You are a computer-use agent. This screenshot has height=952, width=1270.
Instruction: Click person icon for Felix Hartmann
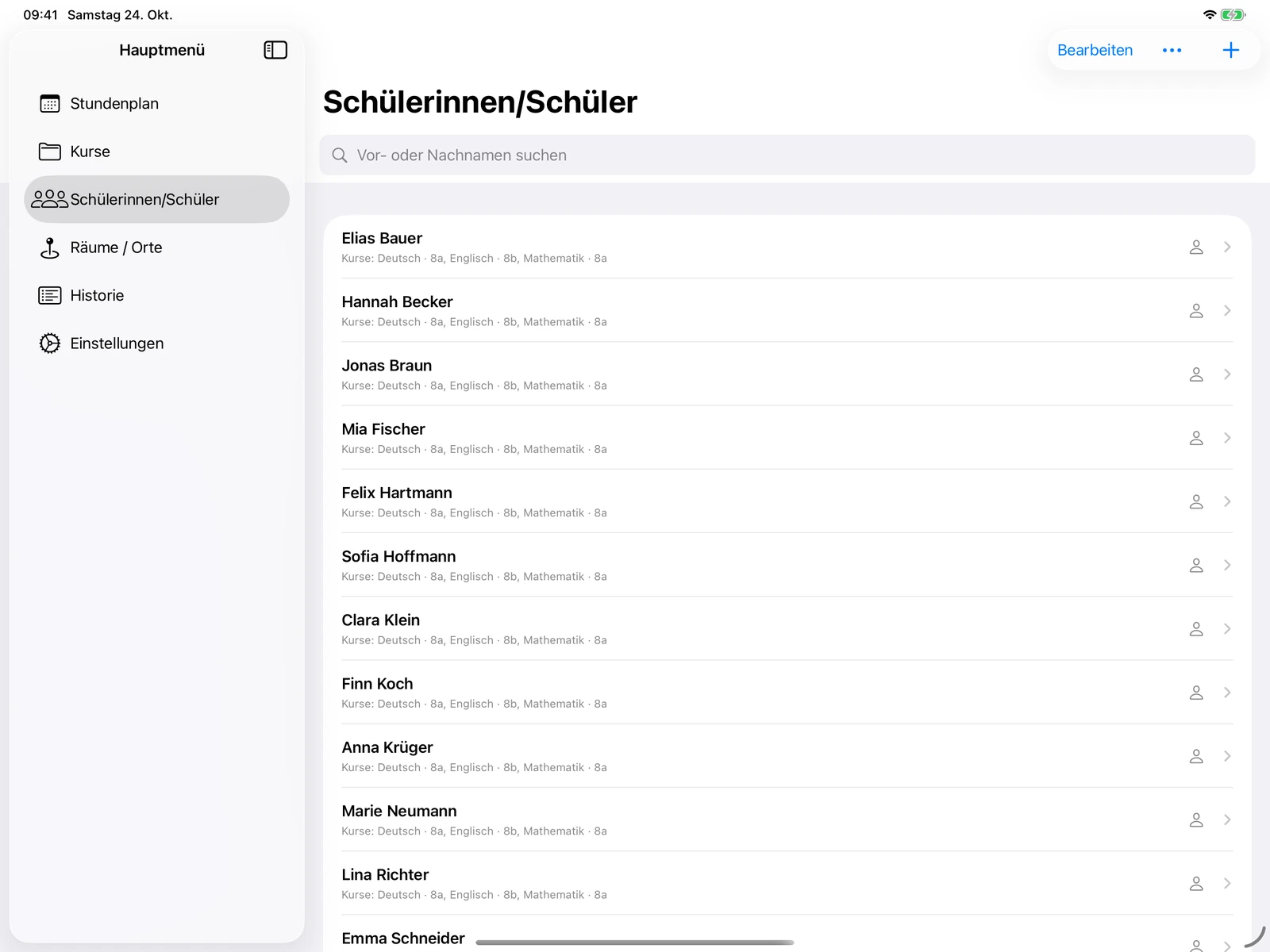tap(1196, 501)
